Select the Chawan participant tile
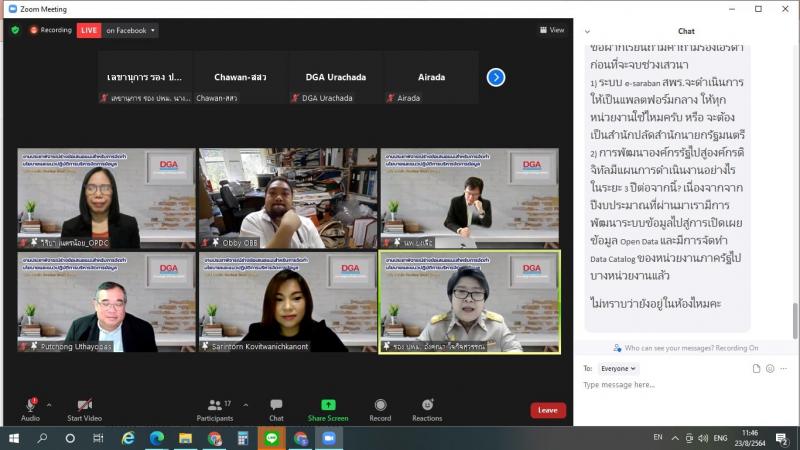800x450 pixels. tap(240, 78)
